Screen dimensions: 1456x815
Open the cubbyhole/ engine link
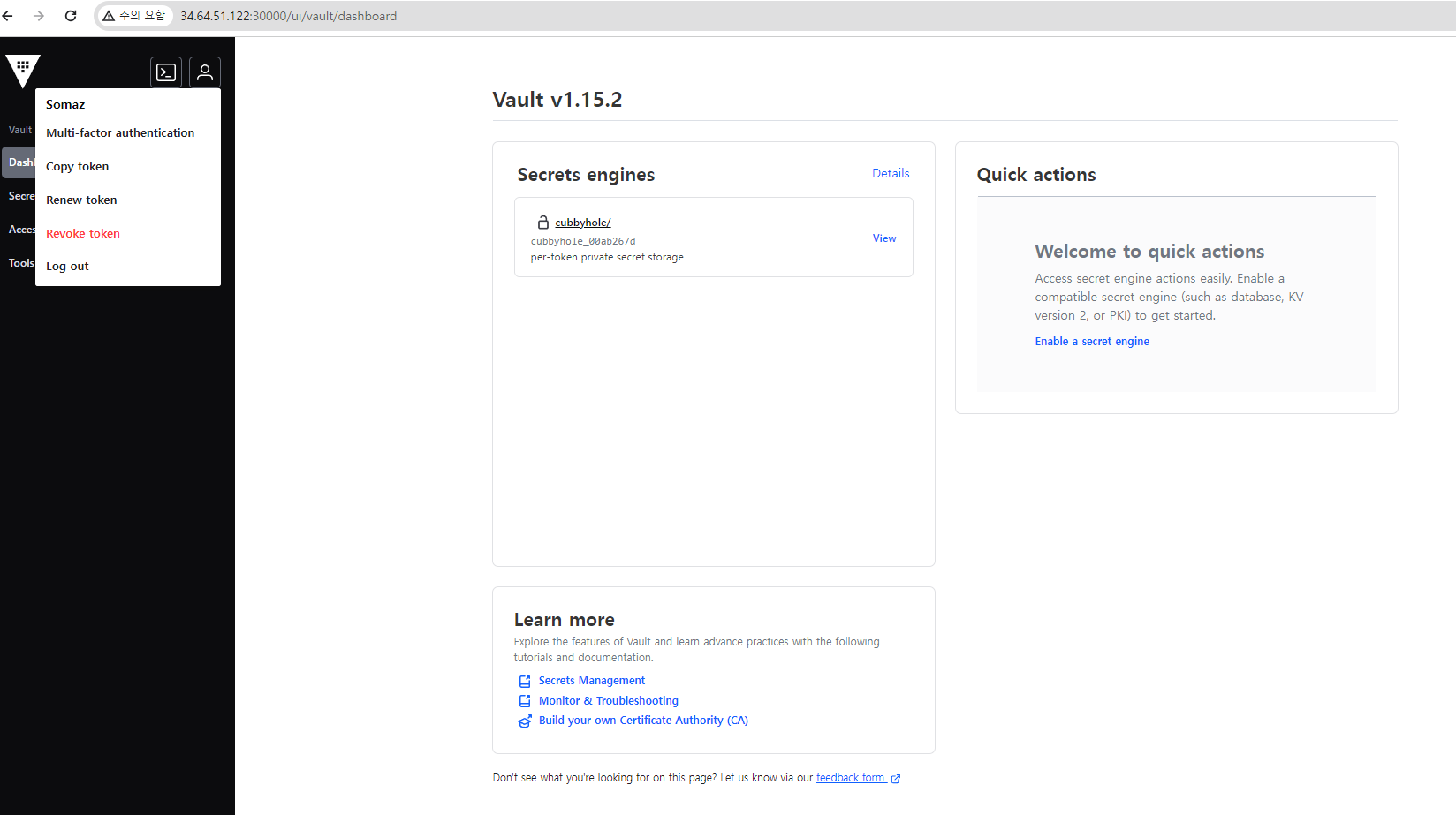[583, 223]
